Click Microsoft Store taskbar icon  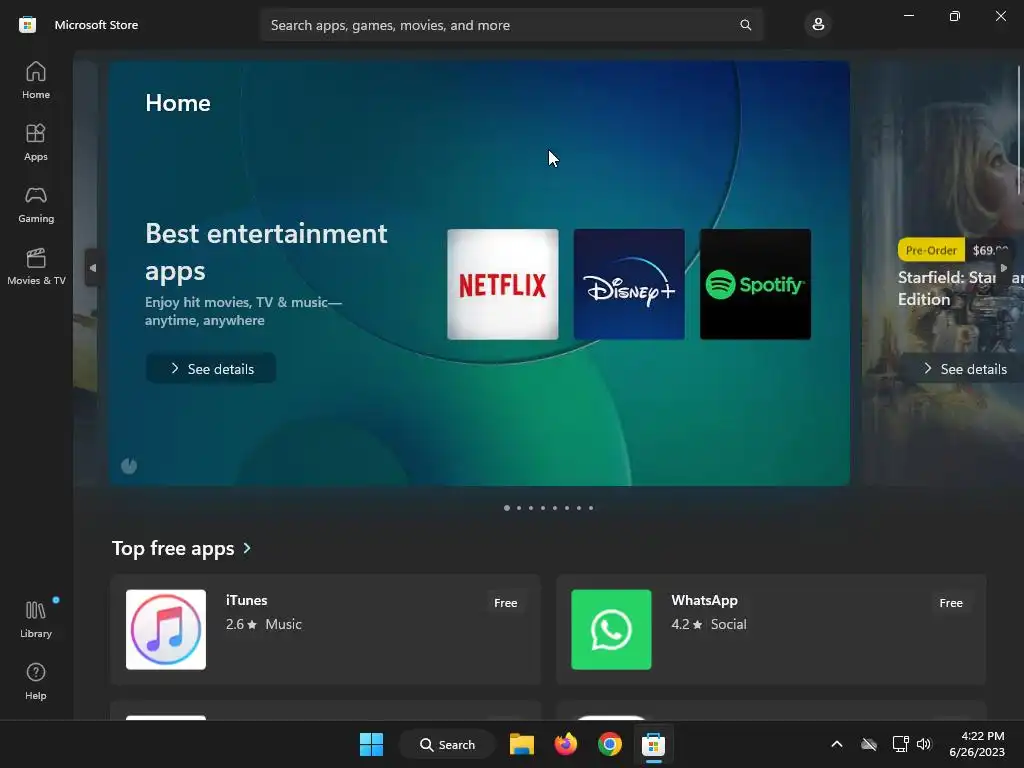653,744
